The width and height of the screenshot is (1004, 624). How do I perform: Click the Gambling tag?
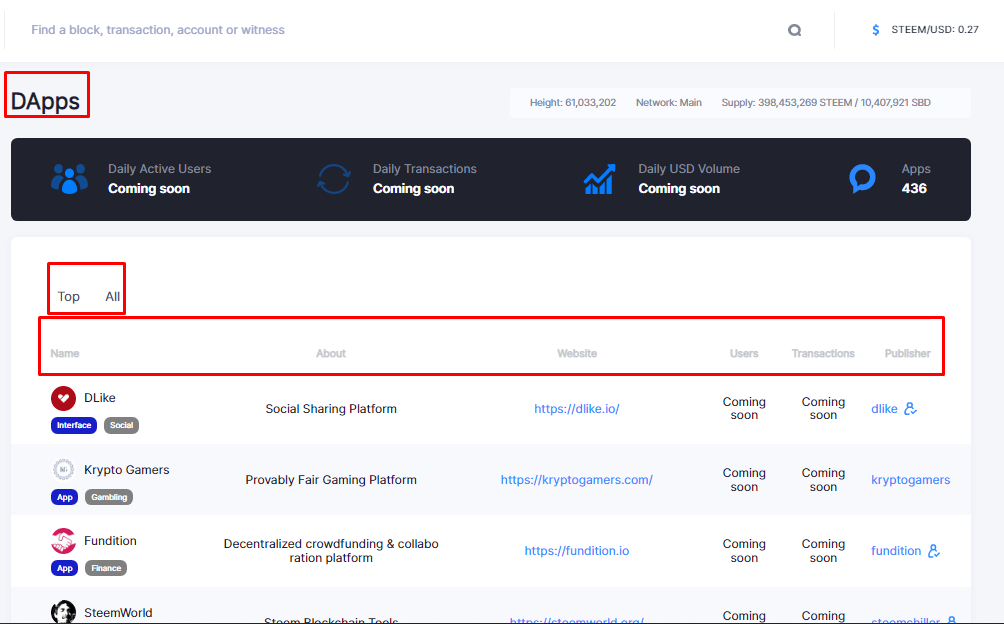[x=109, y=497]
